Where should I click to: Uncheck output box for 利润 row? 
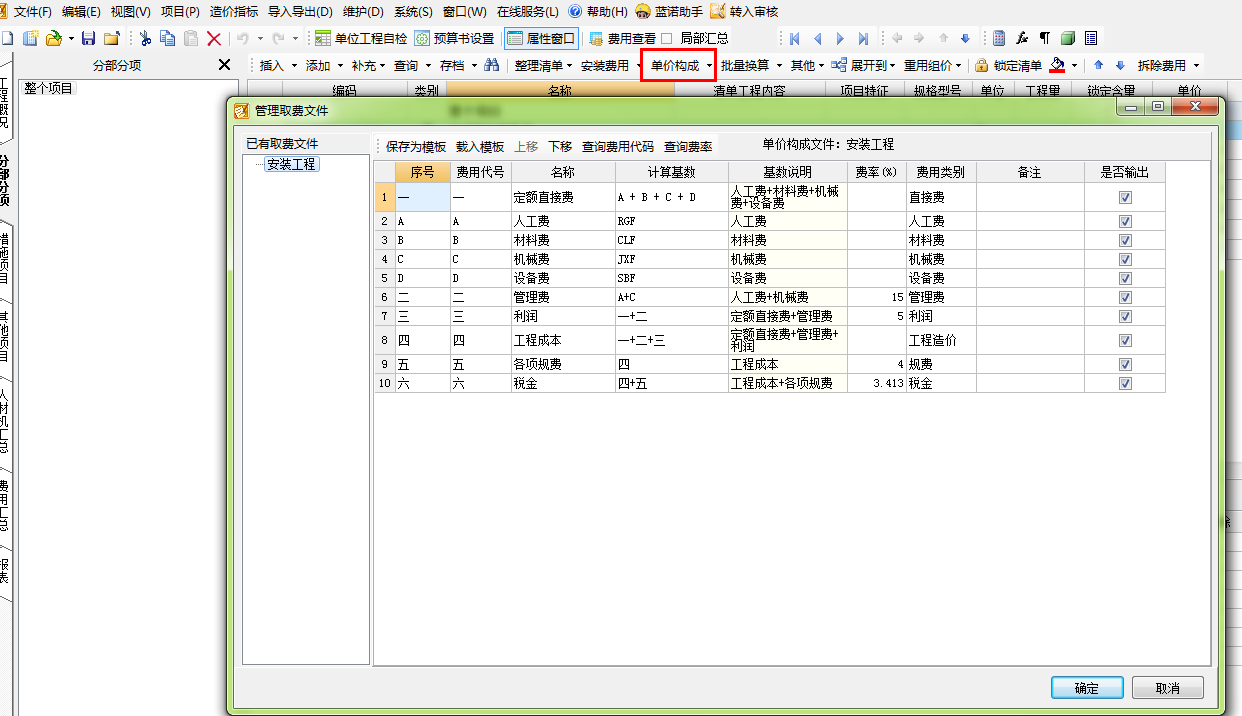(1125, 316)
